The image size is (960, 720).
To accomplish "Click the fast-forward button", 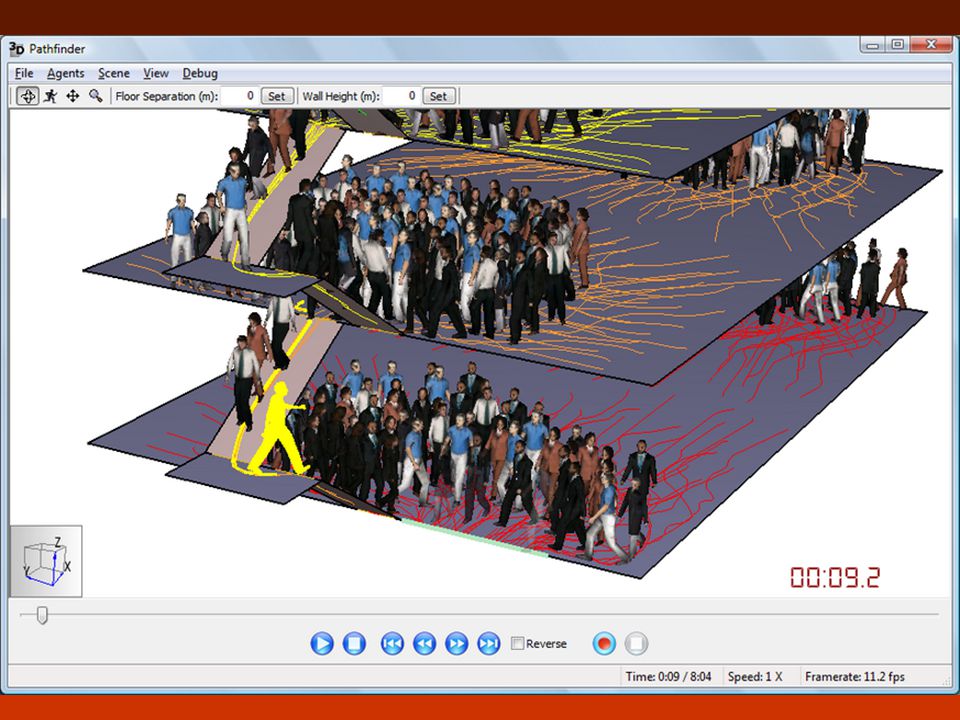I will tap(457, 643).
